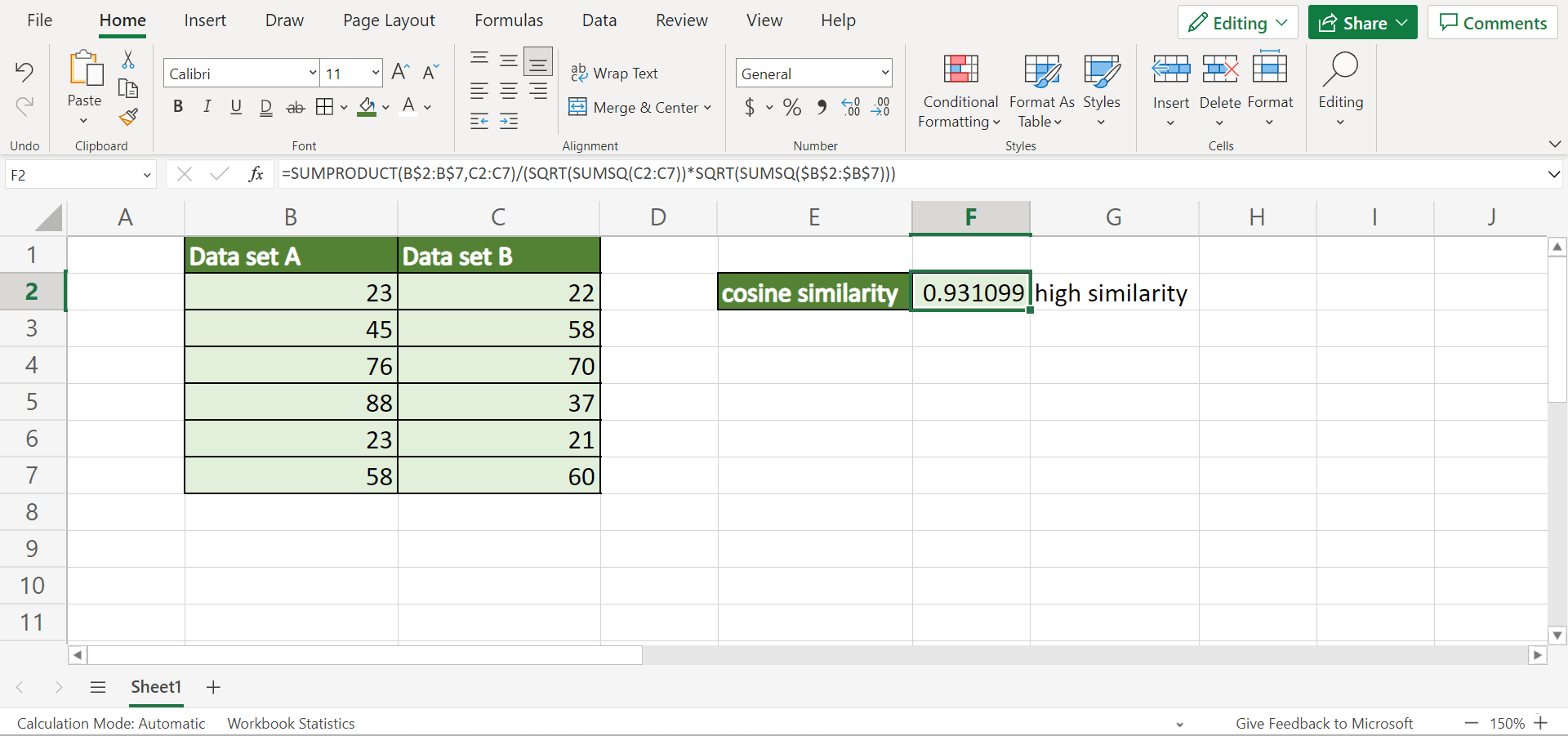Toggle bold formatting on the selection
The height and width of the screenshot is (736, 1568).
click(x=177, y=106)
